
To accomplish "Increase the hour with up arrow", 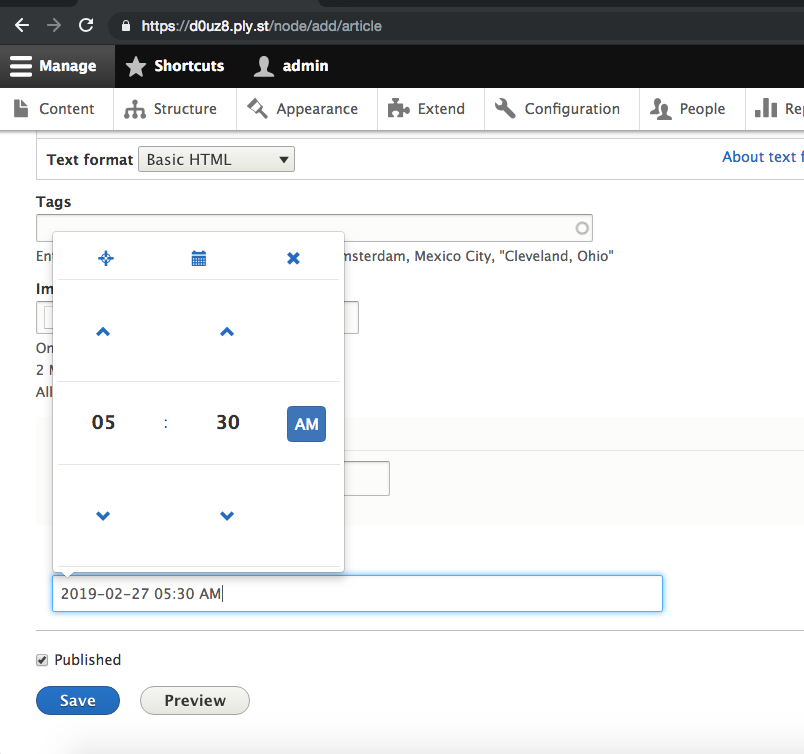I will [x=103, y=332].
